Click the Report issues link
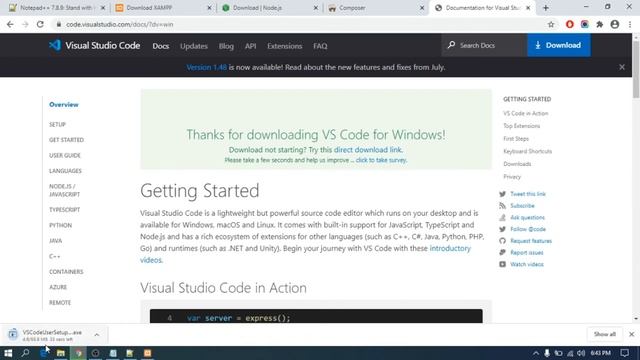Viewport: 640px width, 360px height. tap(527, 253)
